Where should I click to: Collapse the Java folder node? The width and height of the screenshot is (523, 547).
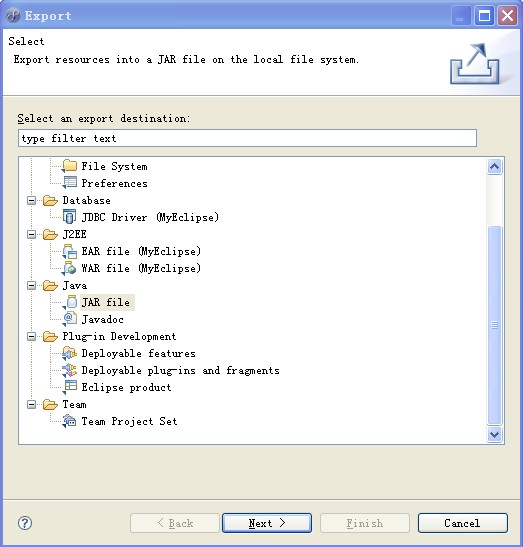tap(31, 286)
